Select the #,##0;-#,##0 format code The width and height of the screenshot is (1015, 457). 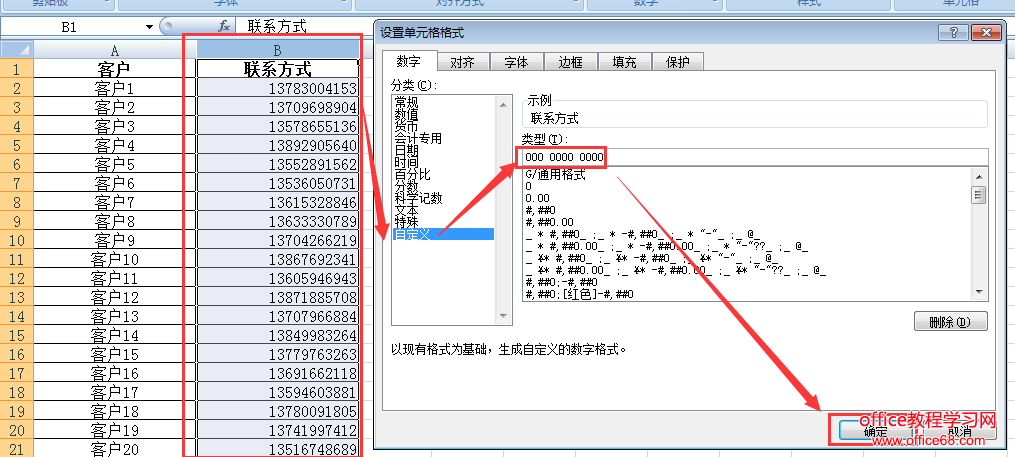pos(561,282)
